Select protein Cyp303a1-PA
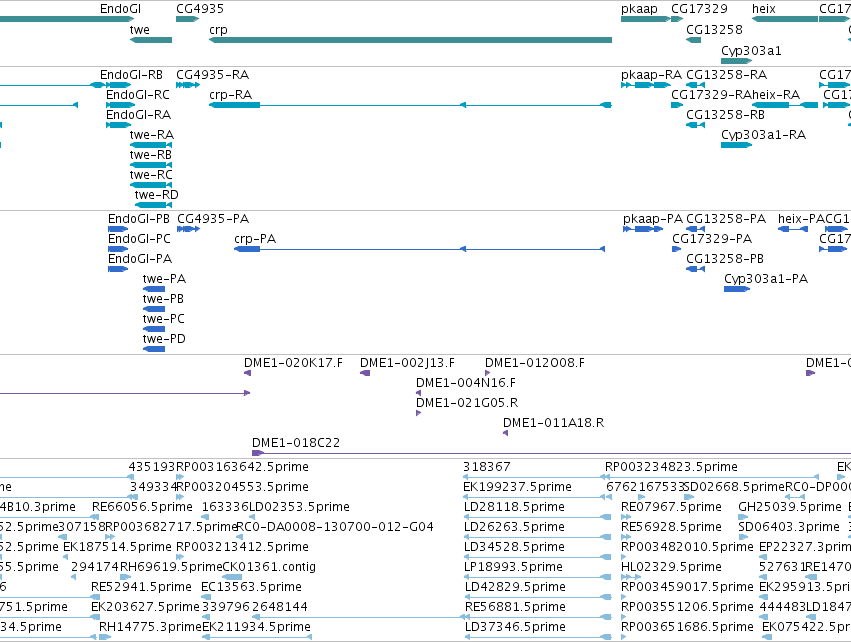Screen dimensions: 851x642 tap(766, 278)
